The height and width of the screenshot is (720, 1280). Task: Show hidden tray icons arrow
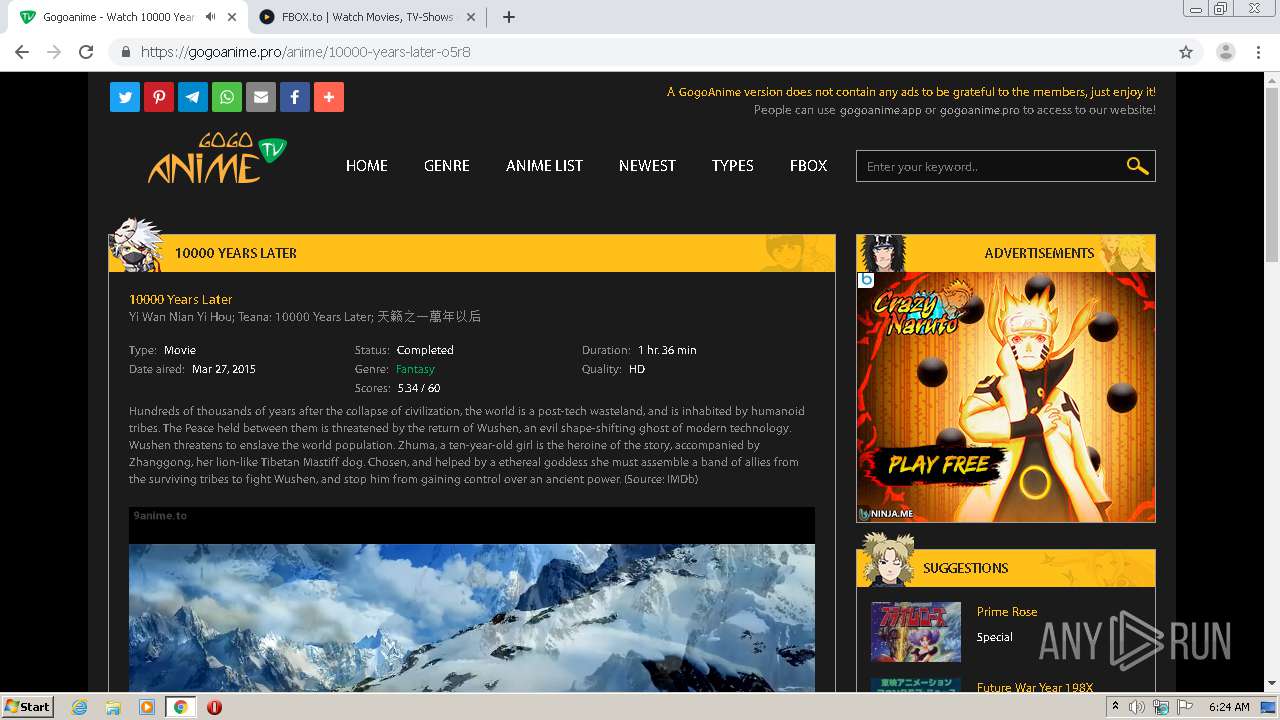1115,707
